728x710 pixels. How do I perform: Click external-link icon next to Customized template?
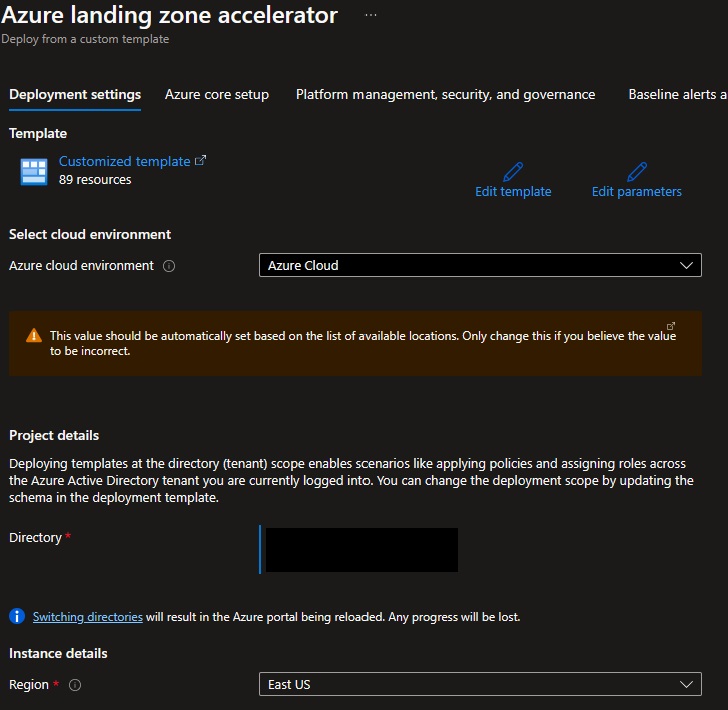point(201,160)
